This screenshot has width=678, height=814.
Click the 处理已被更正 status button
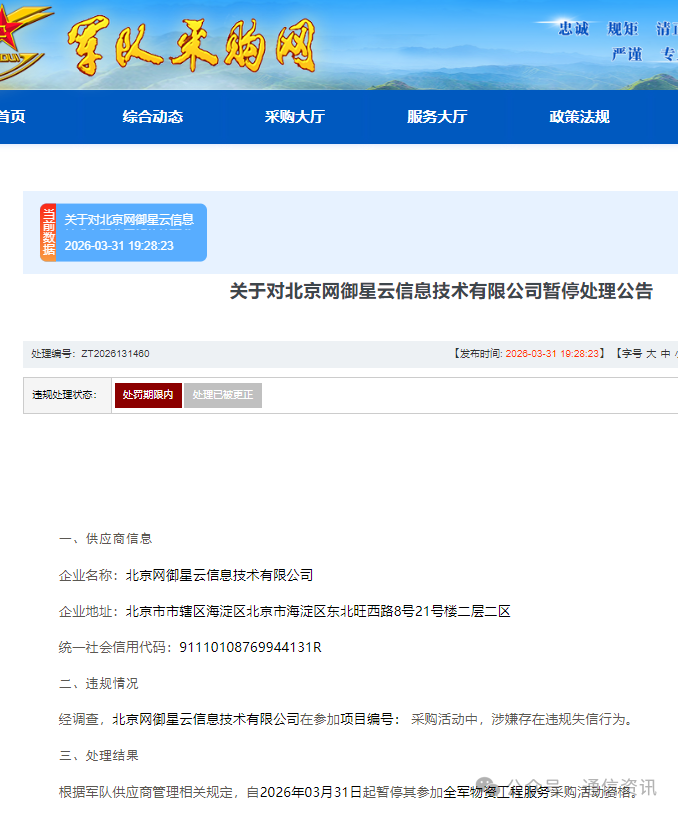[x=223, y=395]
